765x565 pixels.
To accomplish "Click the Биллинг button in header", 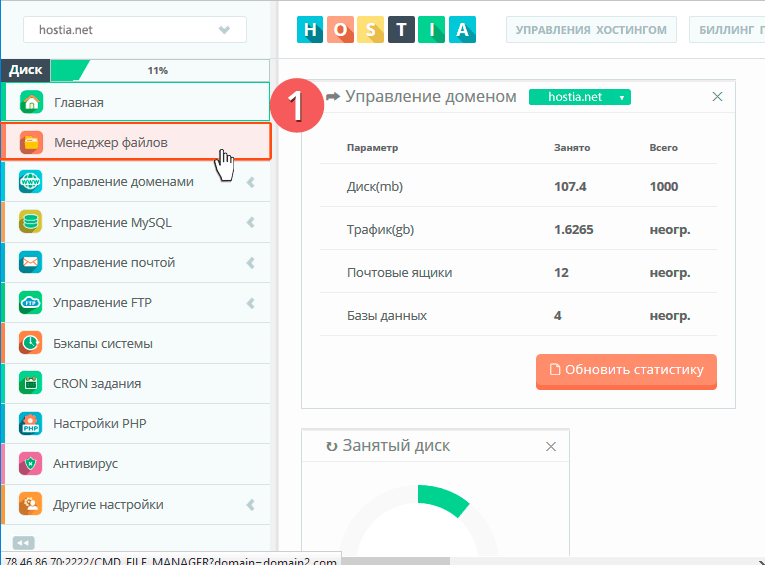I will 727,30.
